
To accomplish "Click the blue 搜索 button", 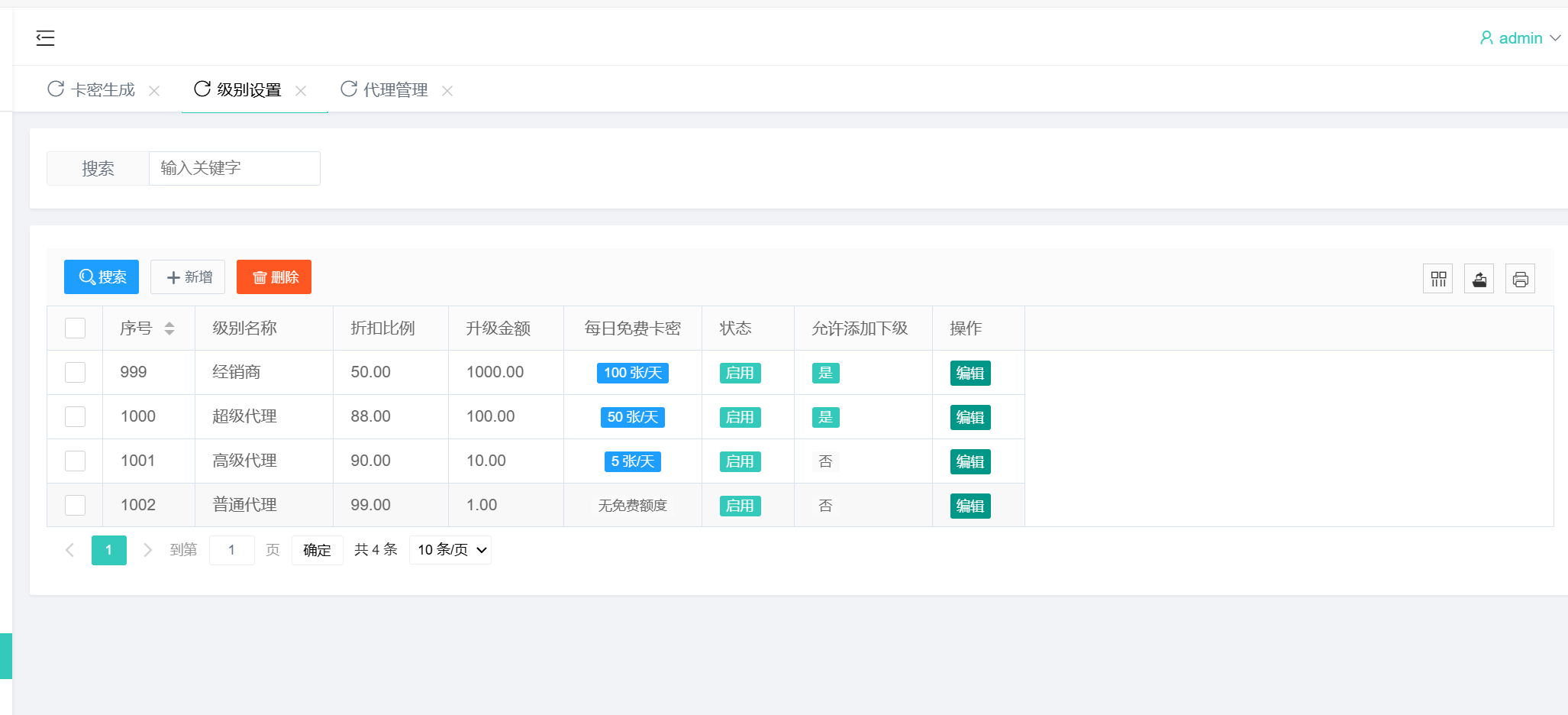I will click(102, 277).
